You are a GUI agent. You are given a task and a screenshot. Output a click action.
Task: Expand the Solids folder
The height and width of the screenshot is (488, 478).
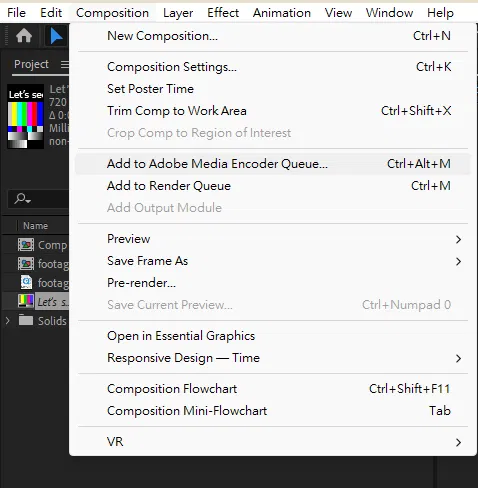pos(7,321)
